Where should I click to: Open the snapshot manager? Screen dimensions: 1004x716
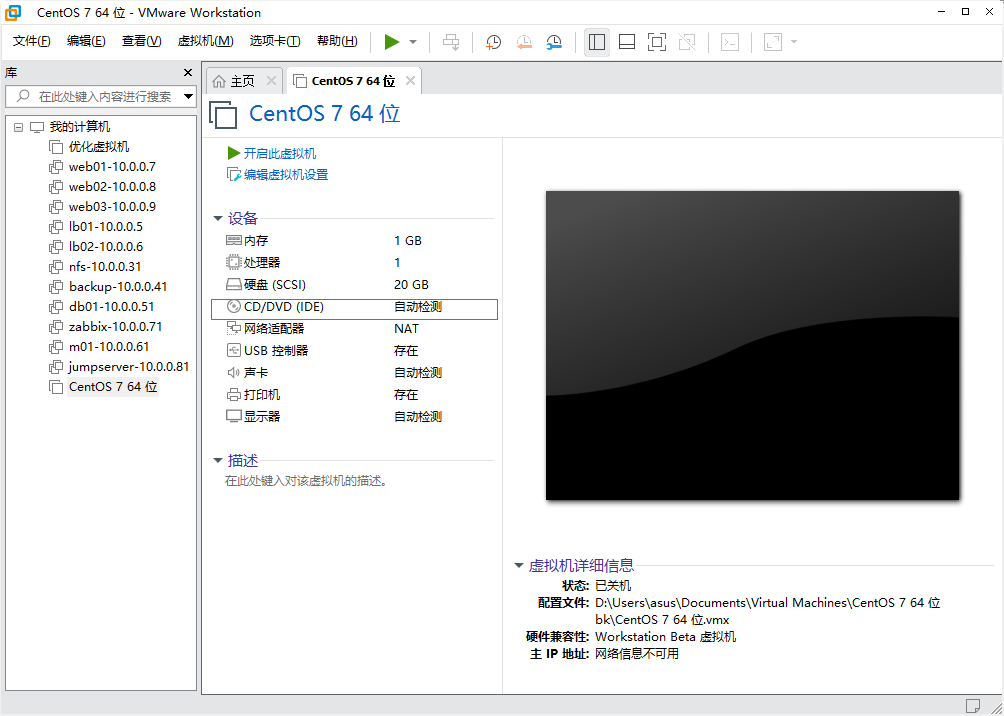click(x=554, y=42)
